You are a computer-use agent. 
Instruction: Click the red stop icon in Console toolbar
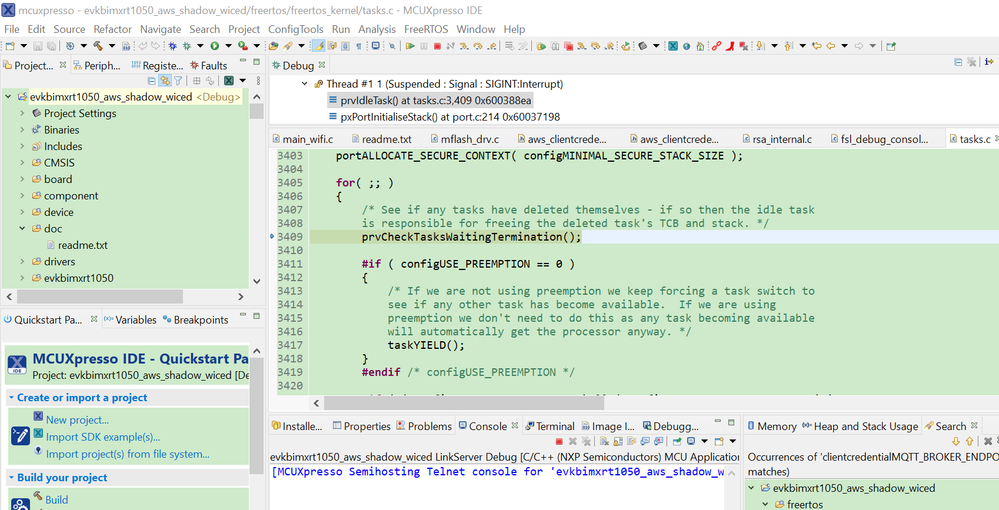click(559, 441)
